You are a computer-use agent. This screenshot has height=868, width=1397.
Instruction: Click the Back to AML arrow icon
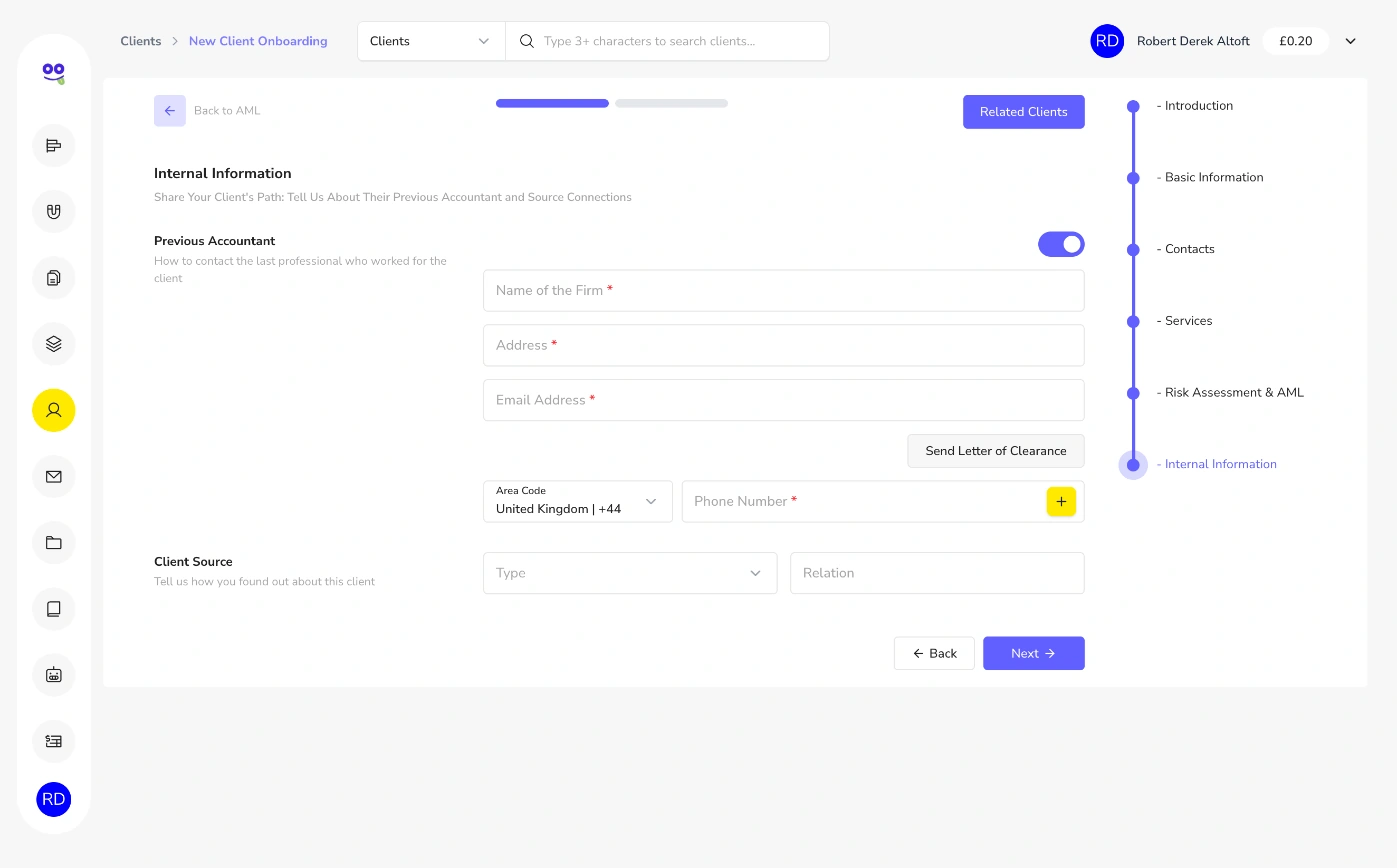pos(170,111)
